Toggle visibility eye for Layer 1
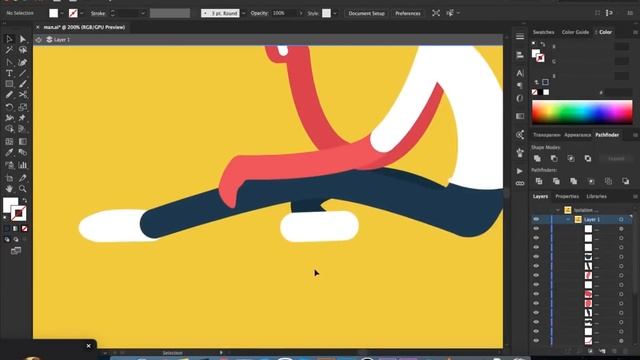Screen dimensions: 640x360 (x=536, y=220)
